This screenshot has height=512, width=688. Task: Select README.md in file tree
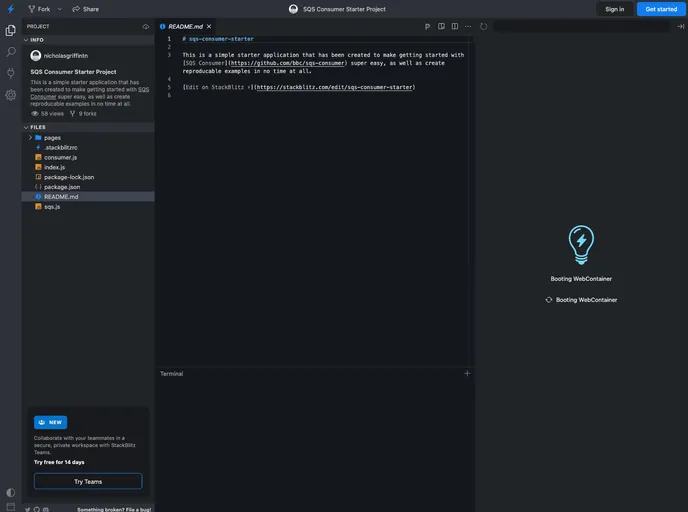[x=88, y=197]
